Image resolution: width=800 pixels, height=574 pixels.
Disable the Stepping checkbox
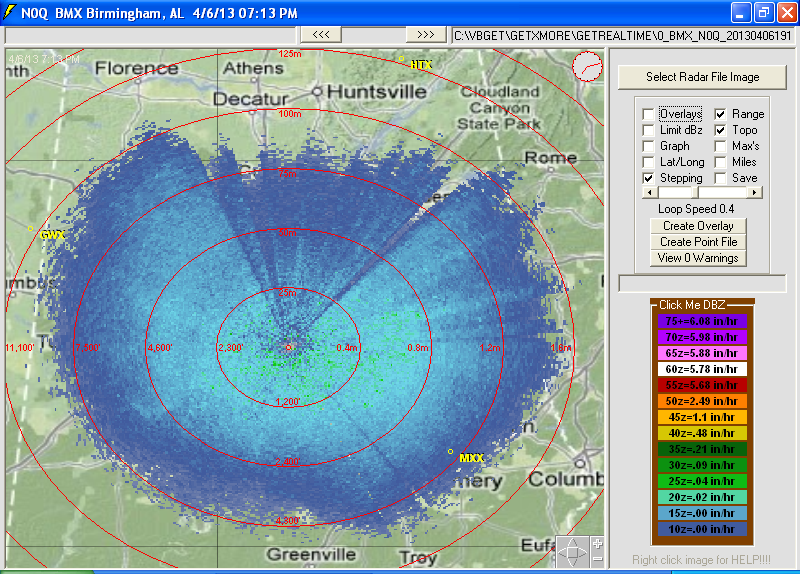649,178
